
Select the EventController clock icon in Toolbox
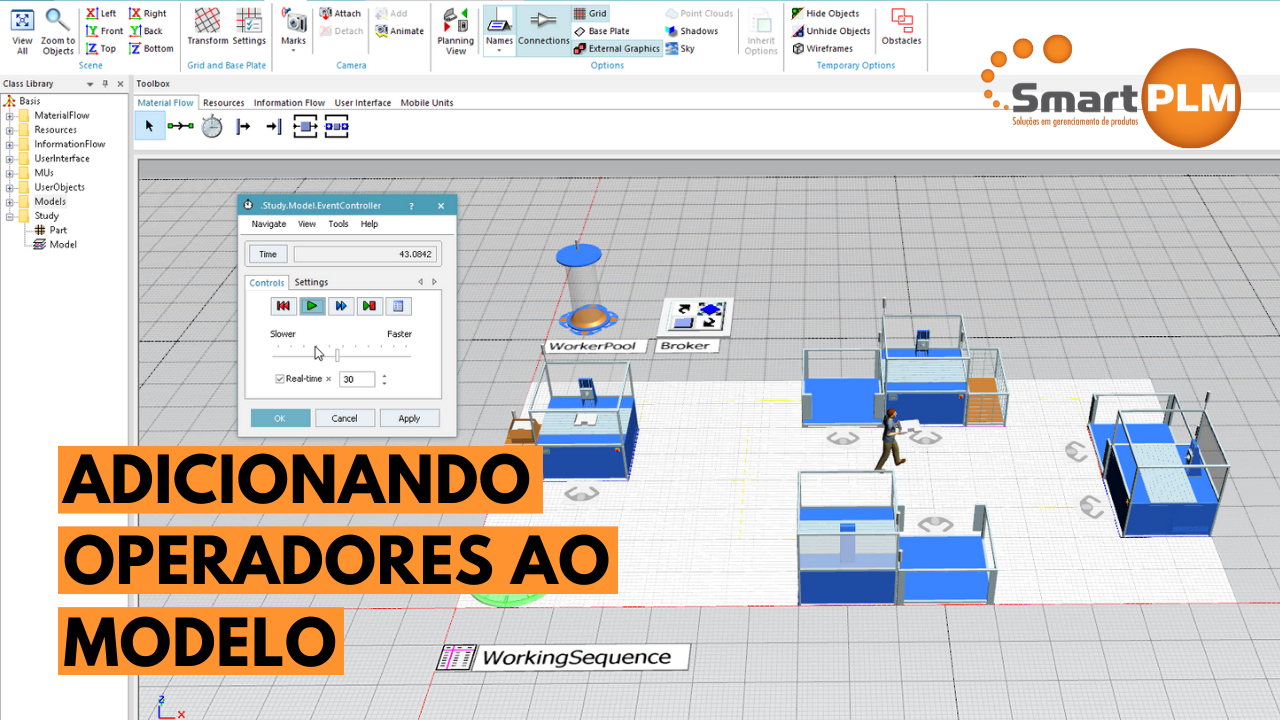point(212,126)
